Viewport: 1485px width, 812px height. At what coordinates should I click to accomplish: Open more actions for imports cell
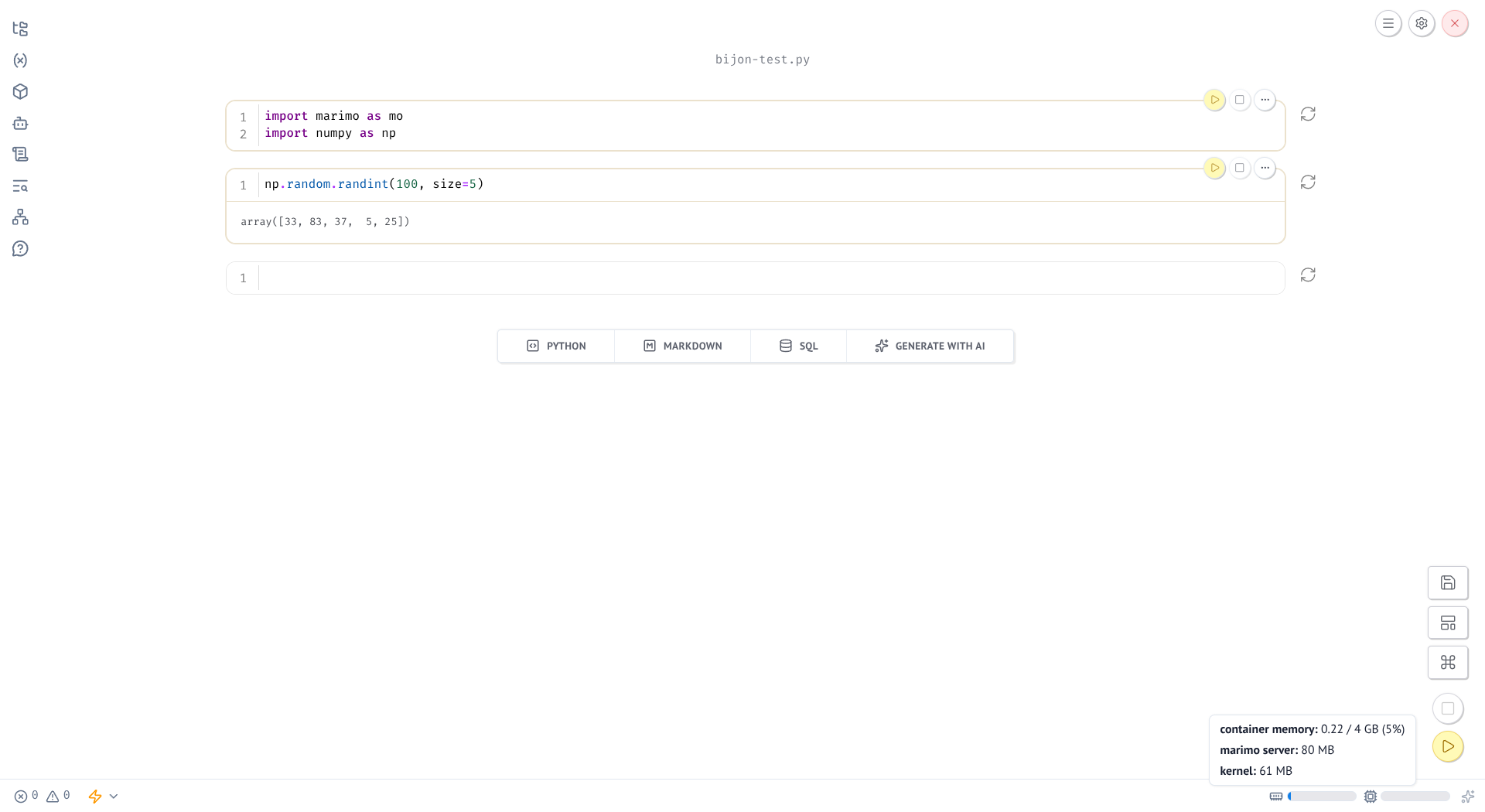point(1265,100)
